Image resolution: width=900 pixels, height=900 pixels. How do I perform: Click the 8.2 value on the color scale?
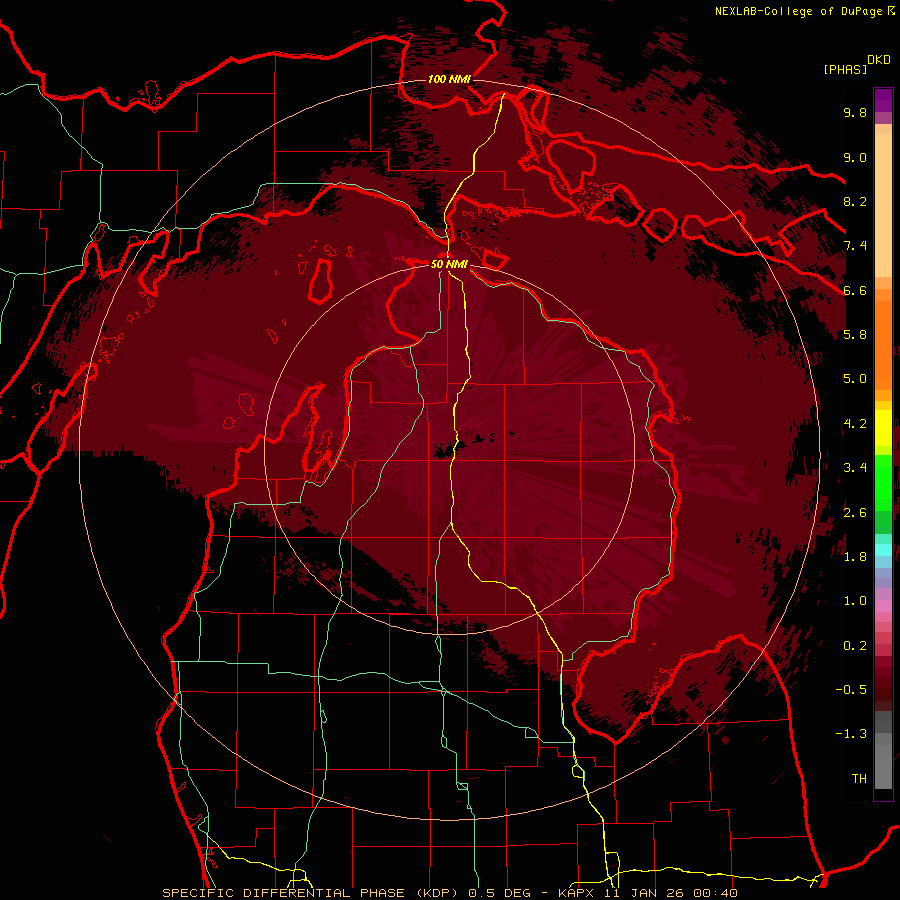(855, 201)
